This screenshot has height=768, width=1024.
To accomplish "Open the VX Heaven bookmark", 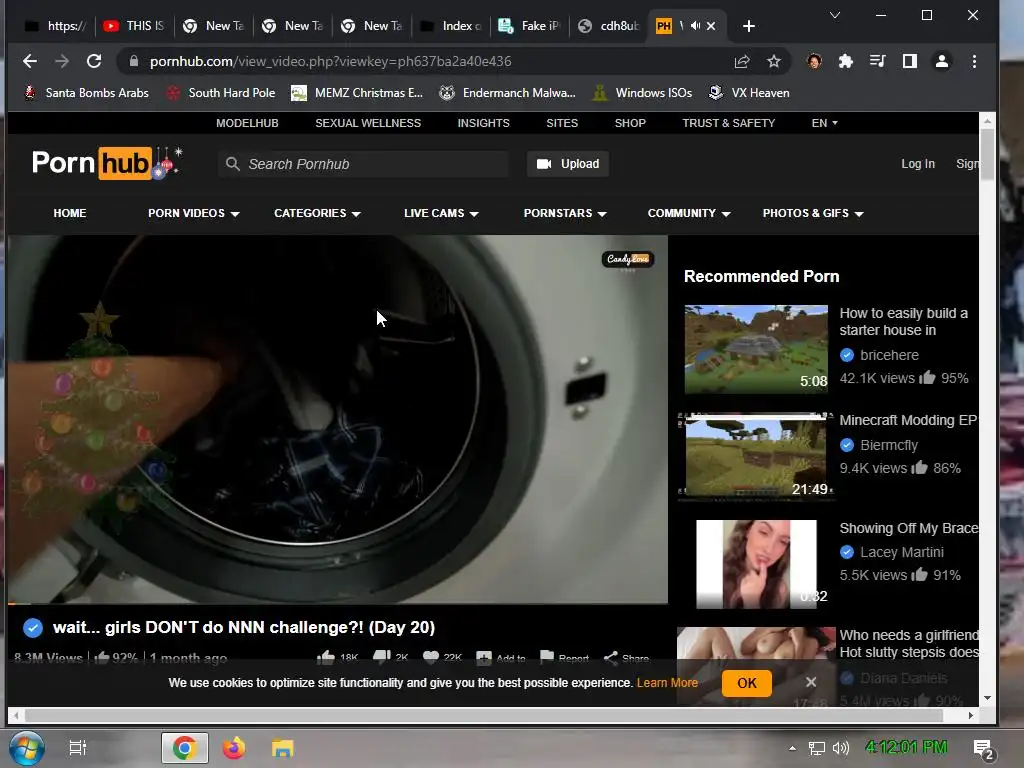I will click(x=749, y=93).
